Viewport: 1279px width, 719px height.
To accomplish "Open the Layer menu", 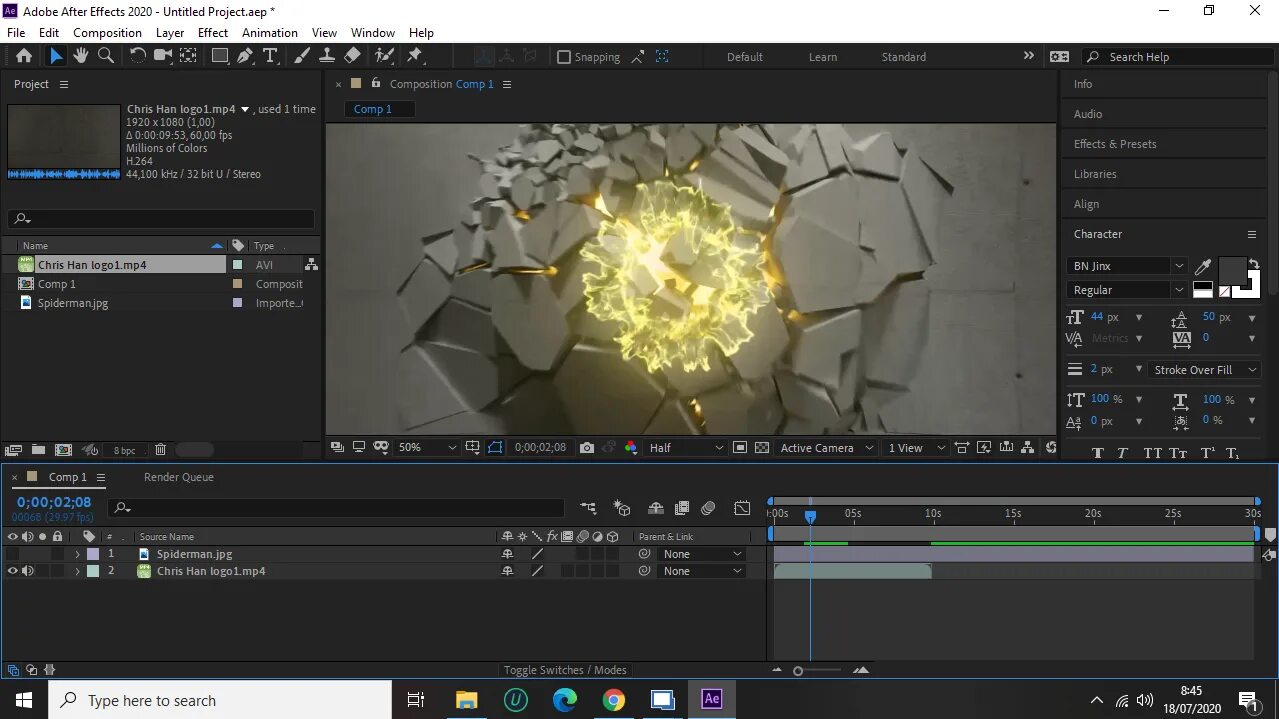I will (x=170, y=33).
